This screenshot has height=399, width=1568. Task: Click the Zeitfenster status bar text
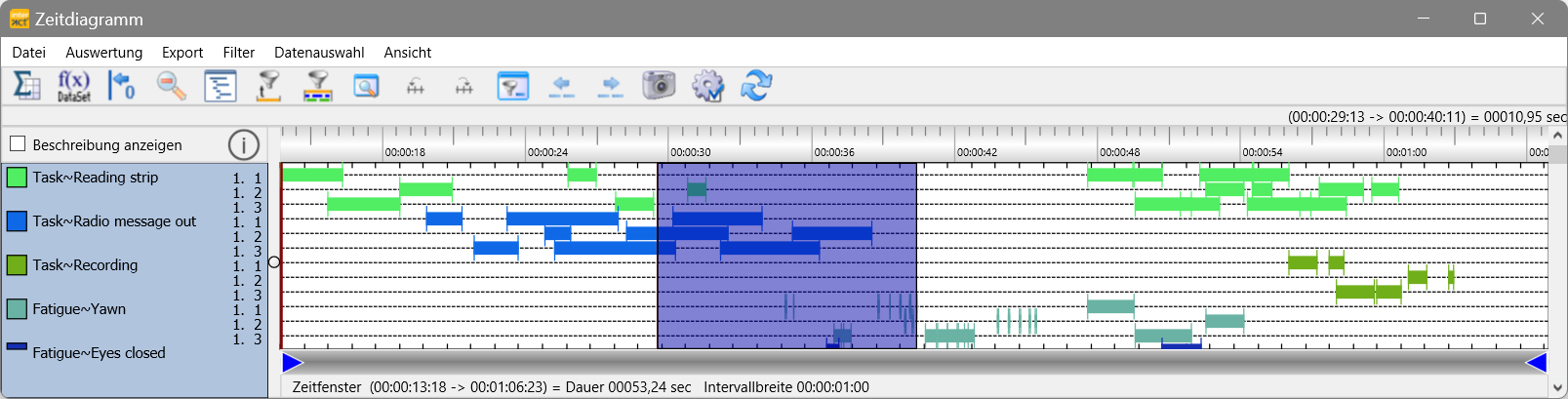(492, 387)
